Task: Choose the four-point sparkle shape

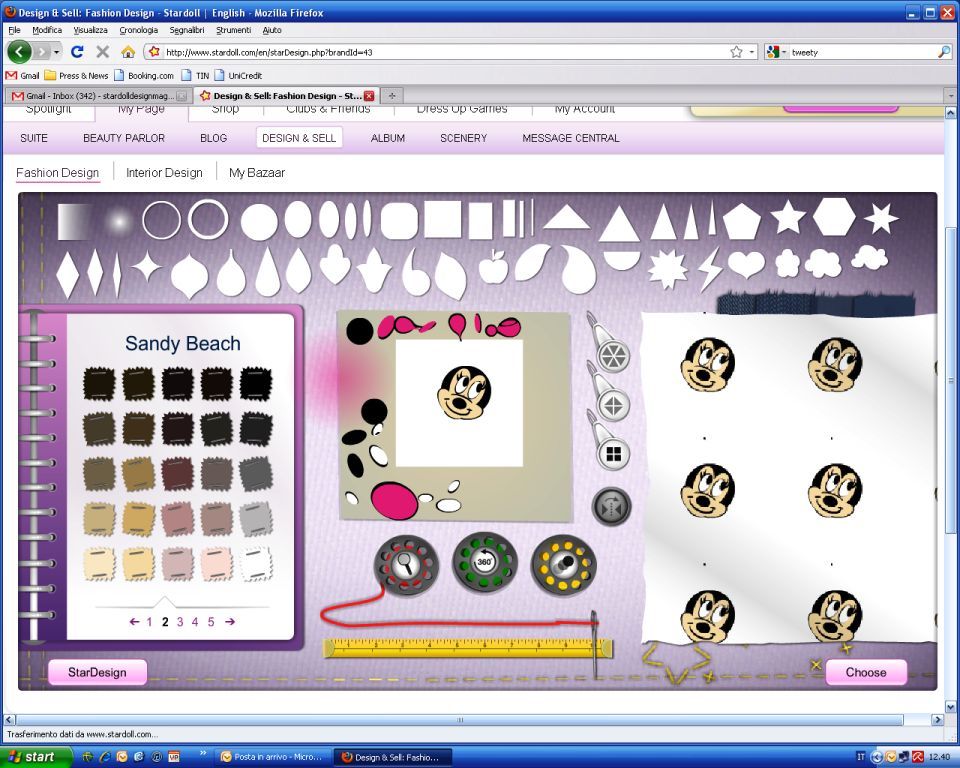Action: 147,266
